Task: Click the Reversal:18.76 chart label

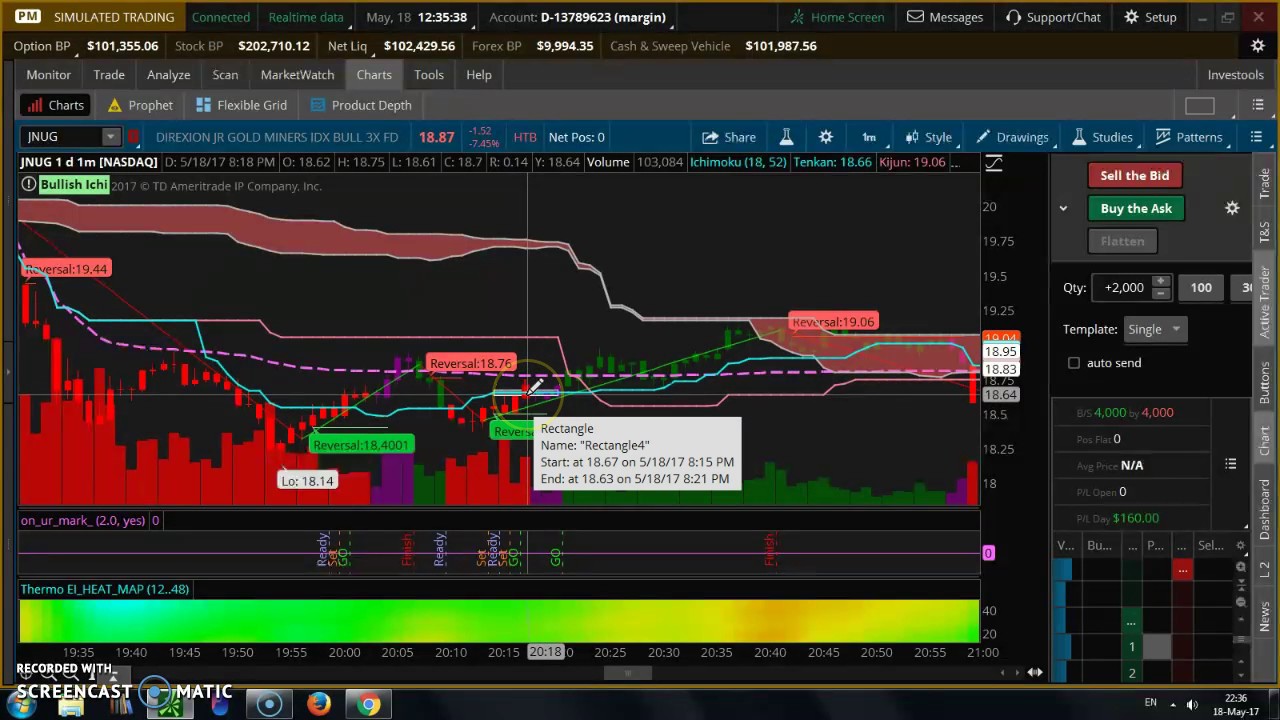Action: coord(470,364)
